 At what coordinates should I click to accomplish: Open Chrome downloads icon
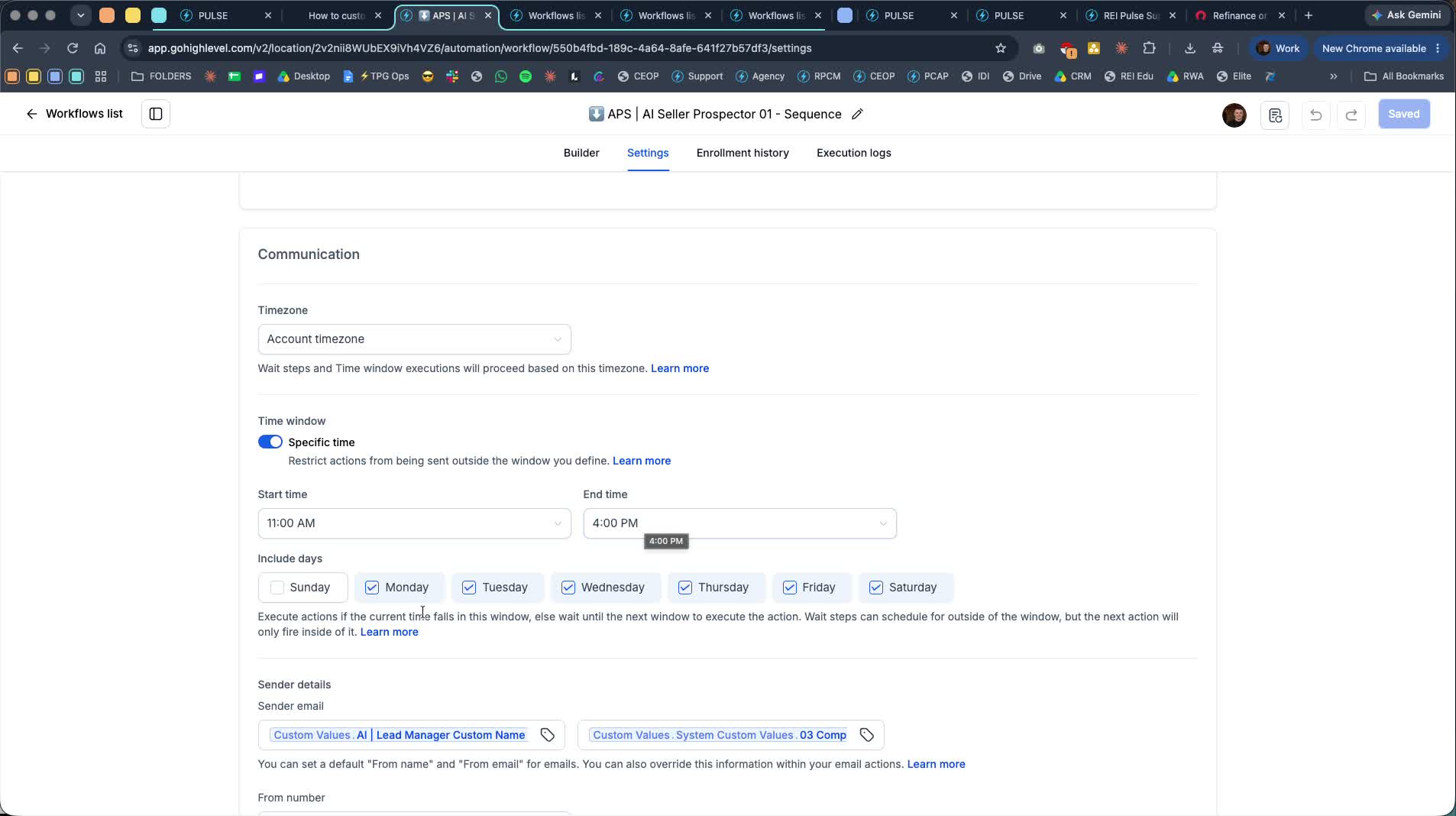[x=1190, y=48]
